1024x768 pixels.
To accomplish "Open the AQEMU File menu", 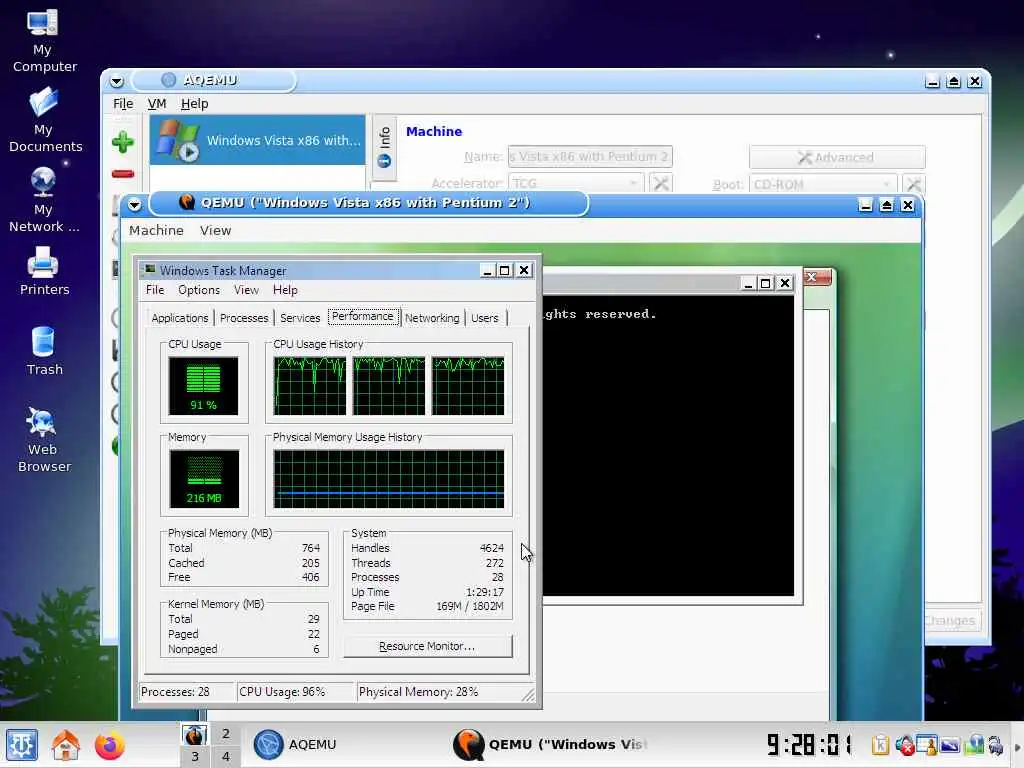I will coord(123,103).
